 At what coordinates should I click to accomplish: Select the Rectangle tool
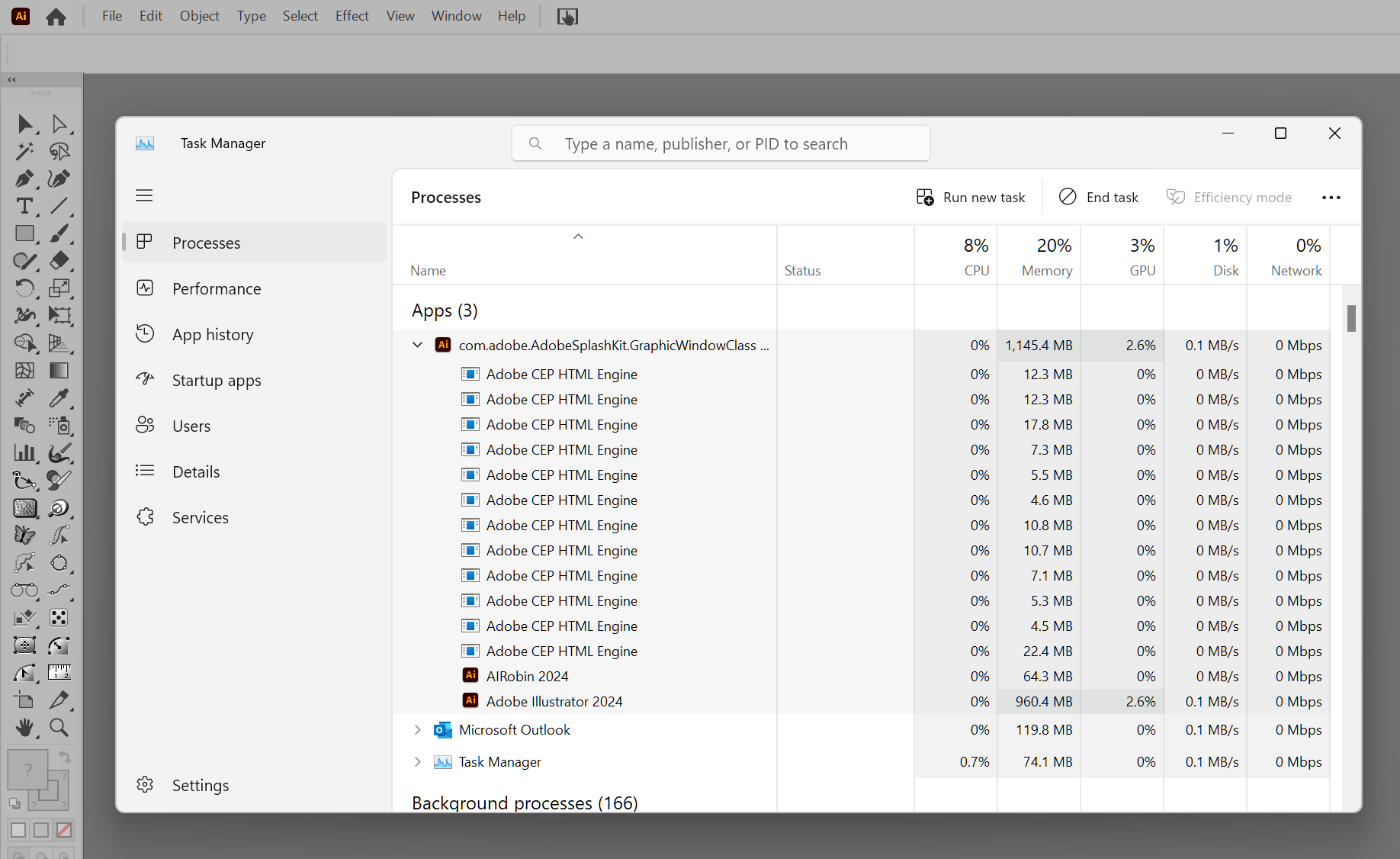24,233
